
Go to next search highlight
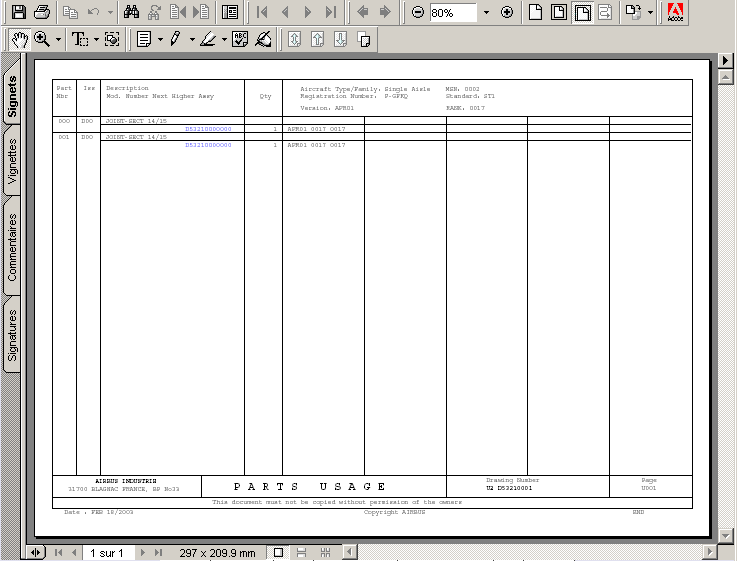pyautogui.click(x=201, y=12)
